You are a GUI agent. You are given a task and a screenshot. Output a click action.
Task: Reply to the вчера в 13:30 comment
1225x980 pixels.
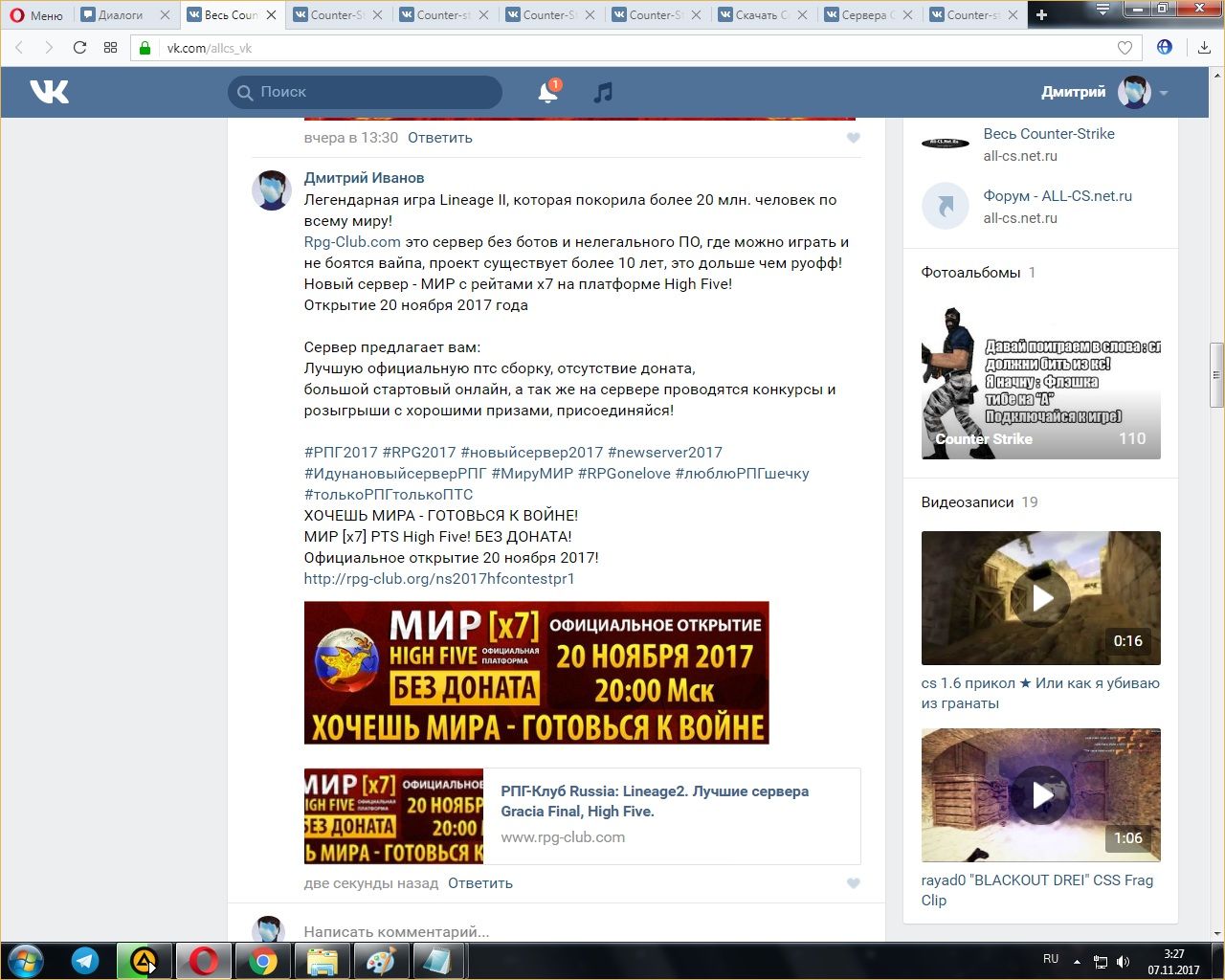(x=440, y=138)
